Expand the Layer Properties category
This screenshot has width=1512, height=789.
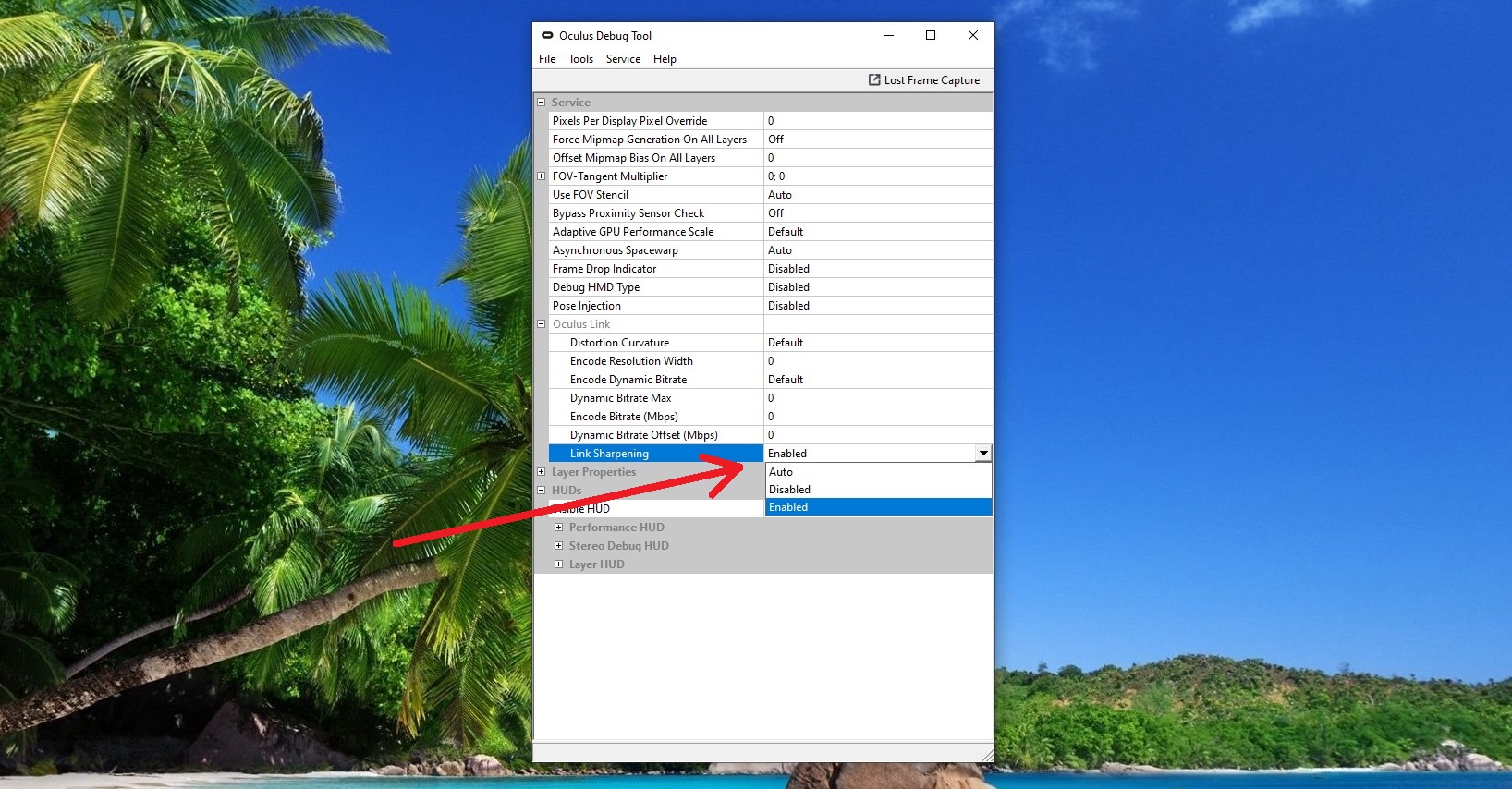point(542,472)
